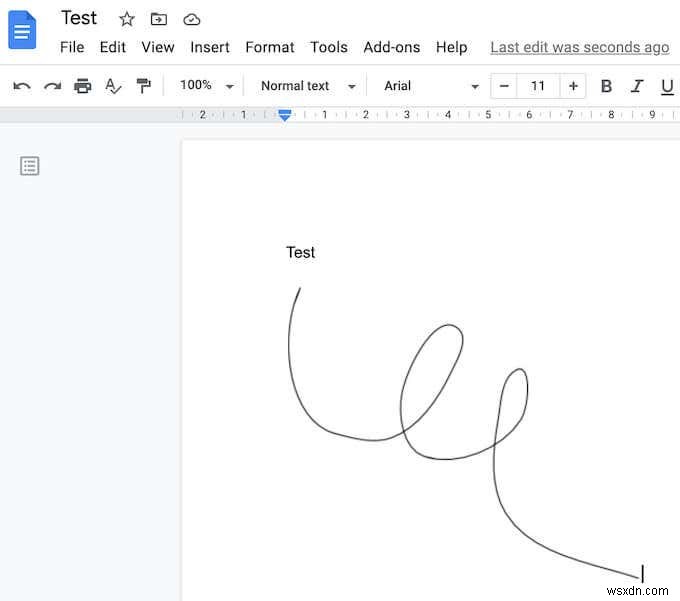This screenshot has height=601, width=680.
Task: Click the Undo arrow
Action: coord(22,86)
